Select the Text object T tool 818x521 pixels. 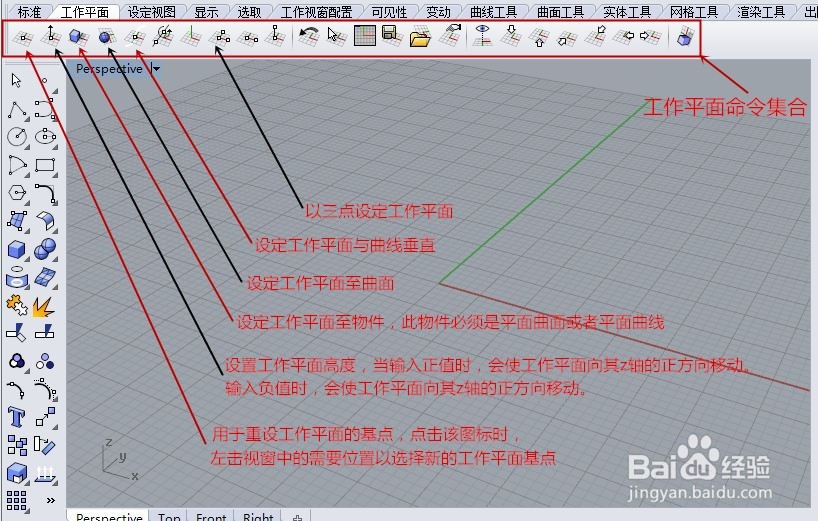[16, 417]
